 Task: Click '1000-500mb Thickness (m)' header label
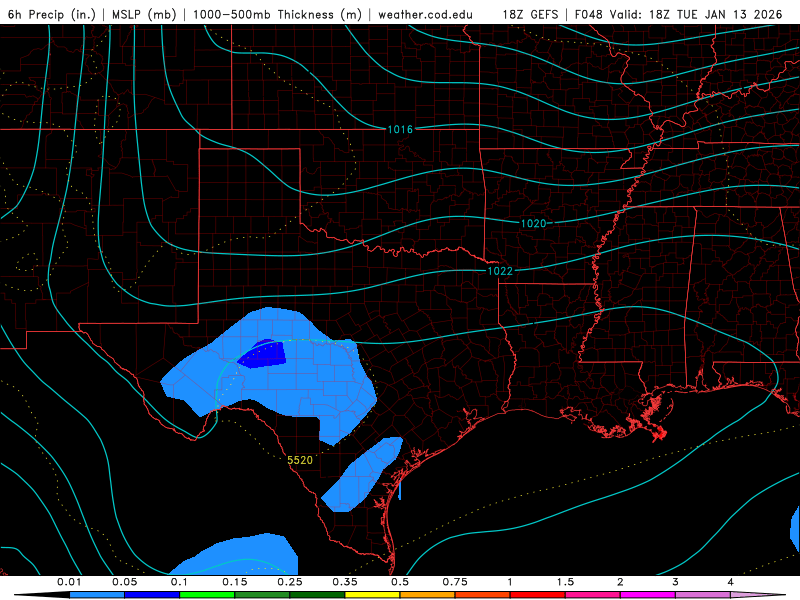(x=277, y=14)
